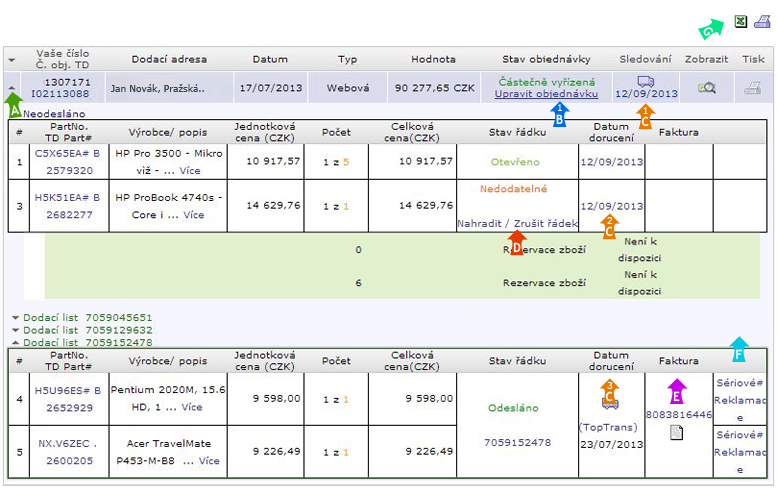Click Dodací adresa column header

(x=169, y=59)
